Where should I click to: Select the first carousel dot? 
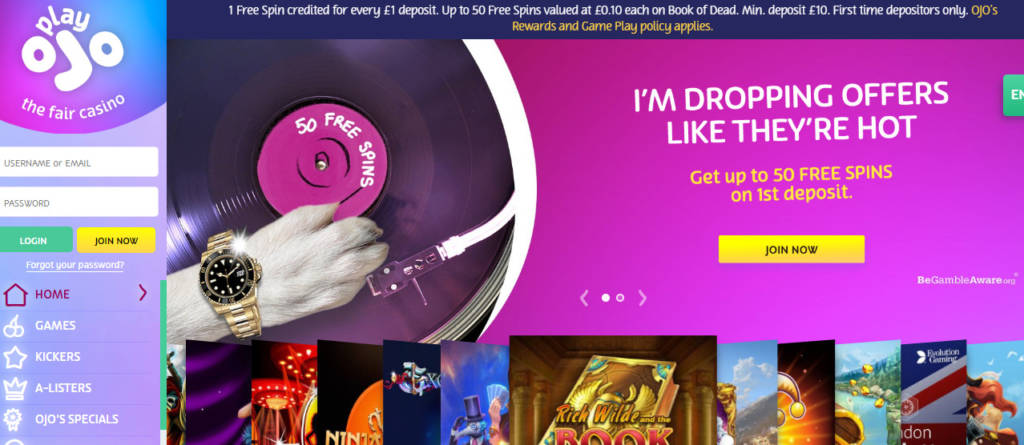(x=605, y=298)
